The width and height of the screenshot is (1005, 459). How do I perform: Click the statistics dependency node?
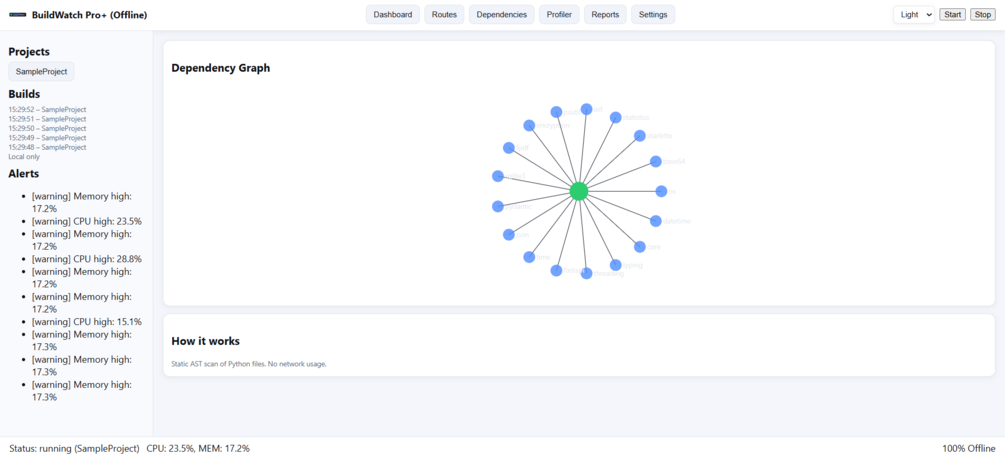pyautogui.click(x=616, y=117)
